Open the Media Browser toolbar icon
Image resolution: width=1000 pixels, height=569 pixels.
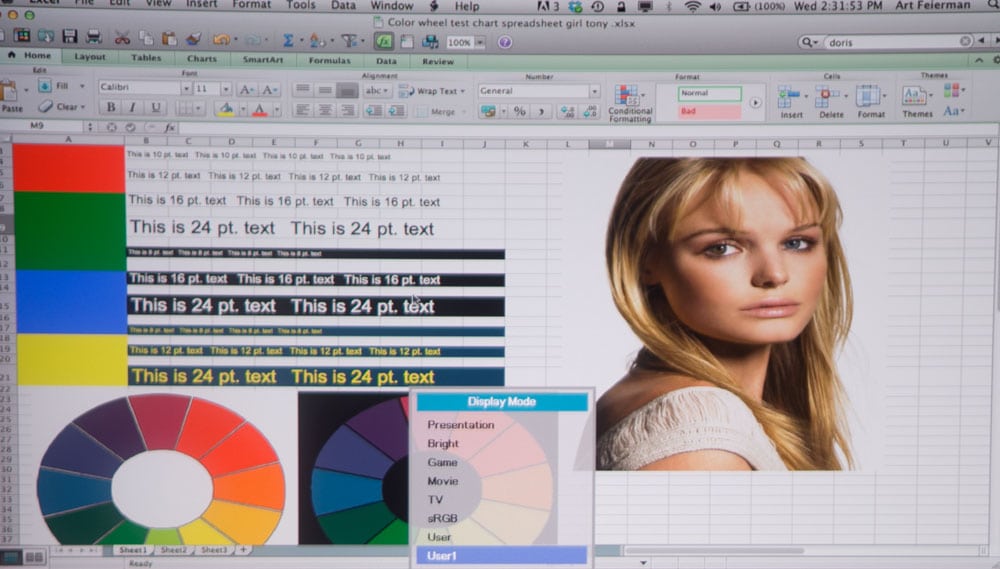tap(430, 42)
